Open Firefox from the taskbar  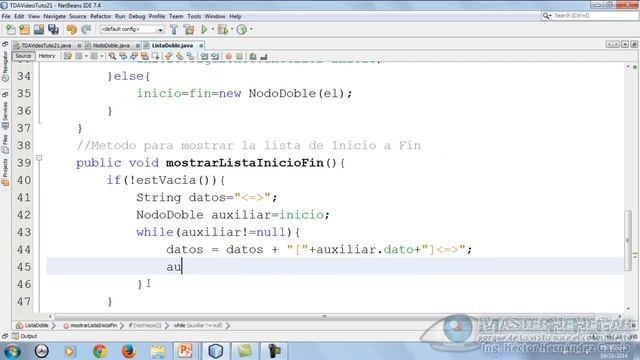click(129, 351)
